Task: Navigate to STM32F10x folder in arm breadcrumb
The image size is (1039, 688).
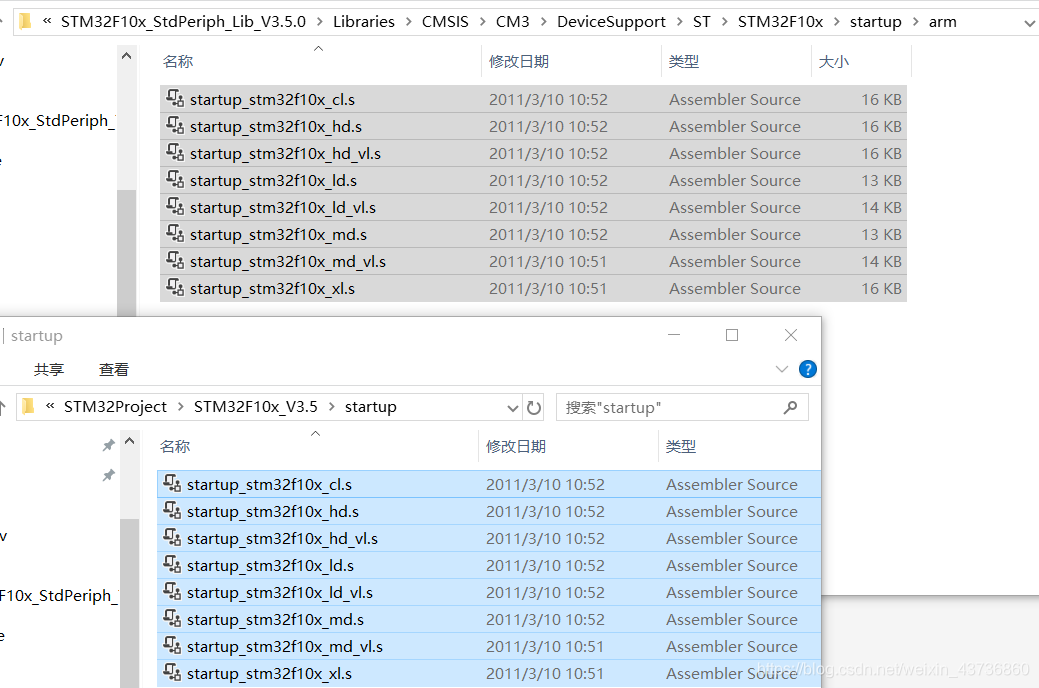Action: tap(781, 22)
